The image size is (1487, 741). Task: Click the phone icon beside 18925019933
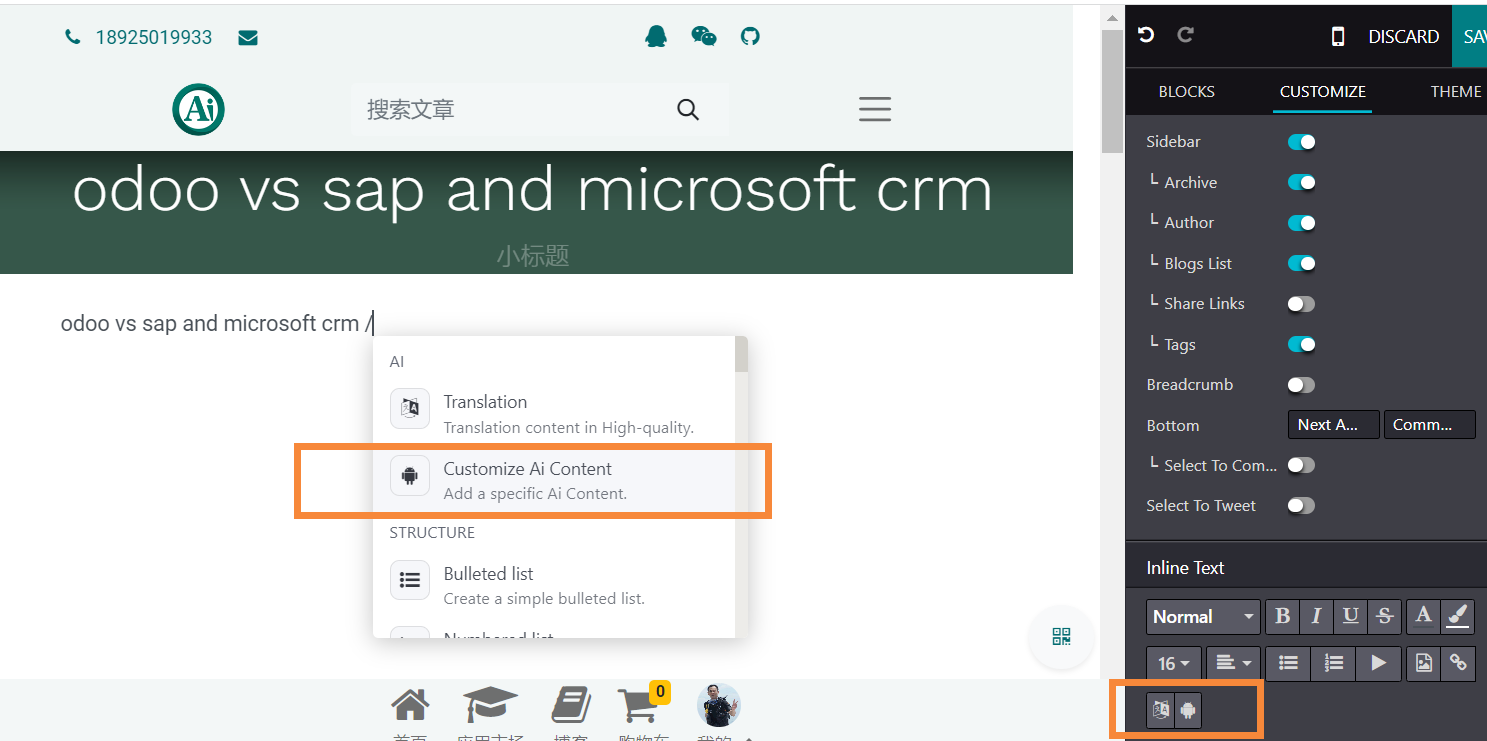(x=72, y=37)
